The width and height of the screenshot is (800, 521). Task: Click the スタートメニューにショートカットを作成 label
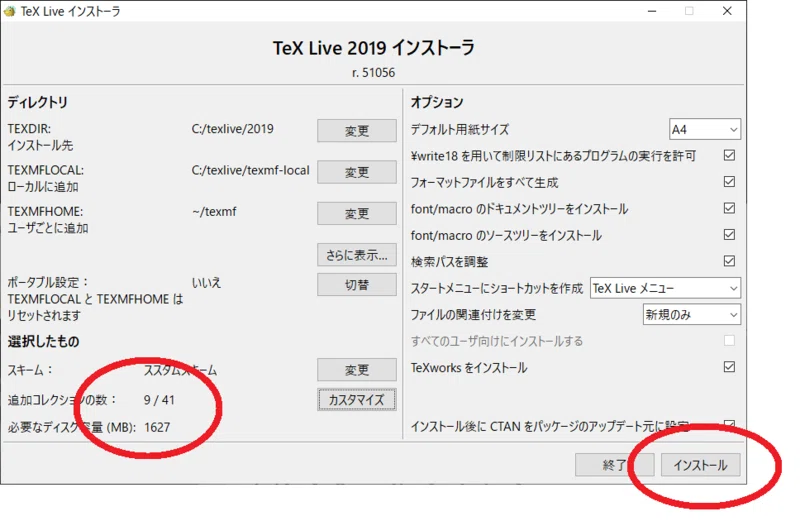tap(497, 289)
